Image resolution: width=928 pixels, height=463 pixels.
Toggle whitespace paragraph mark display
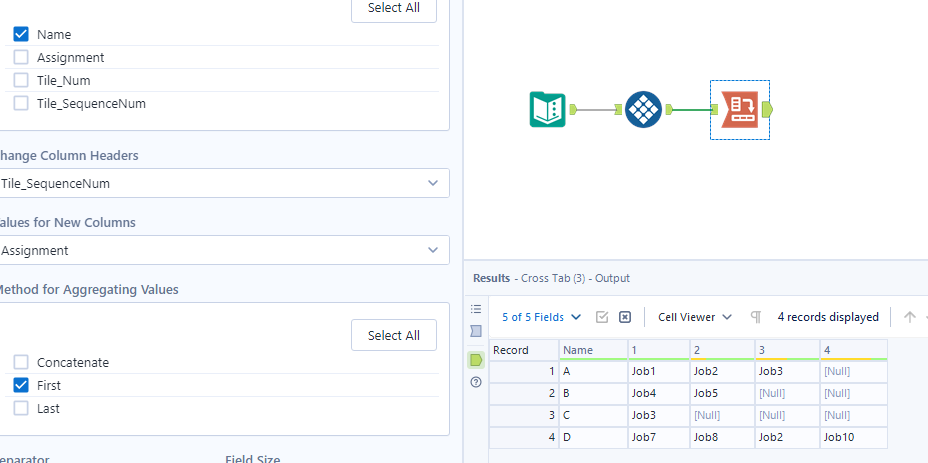756,317
